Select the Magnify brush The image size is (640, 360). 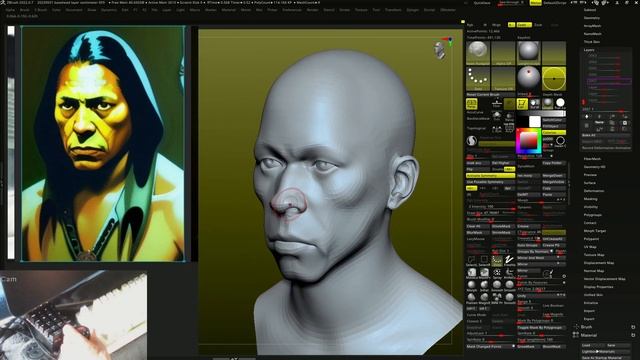484,298
